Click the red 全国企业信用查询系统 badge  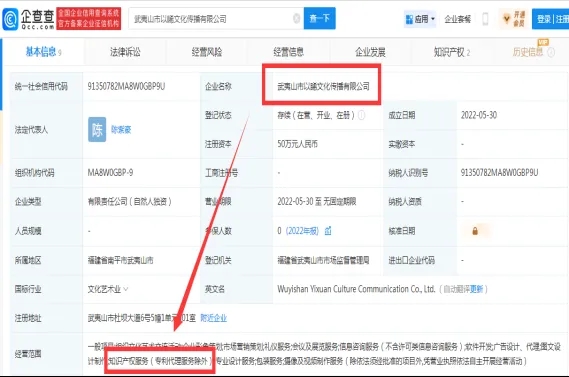[89, 19]
